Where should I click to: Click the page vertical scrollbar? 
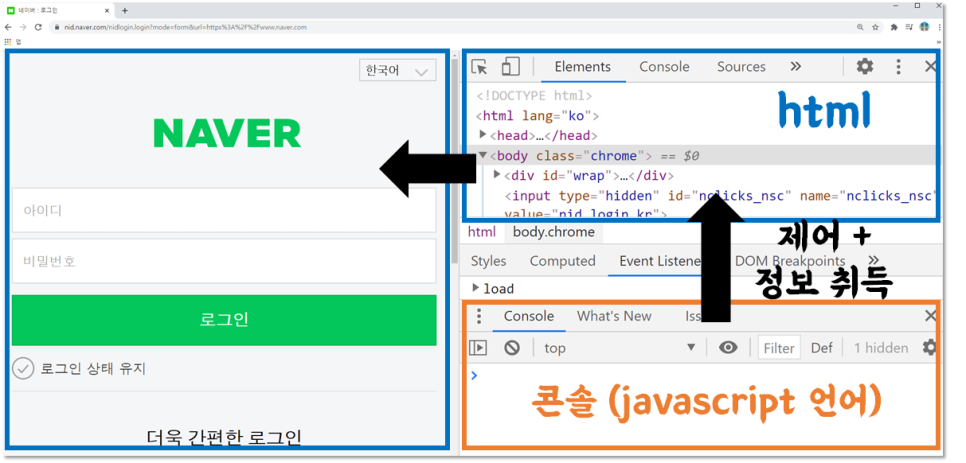[x=455, y=160]
